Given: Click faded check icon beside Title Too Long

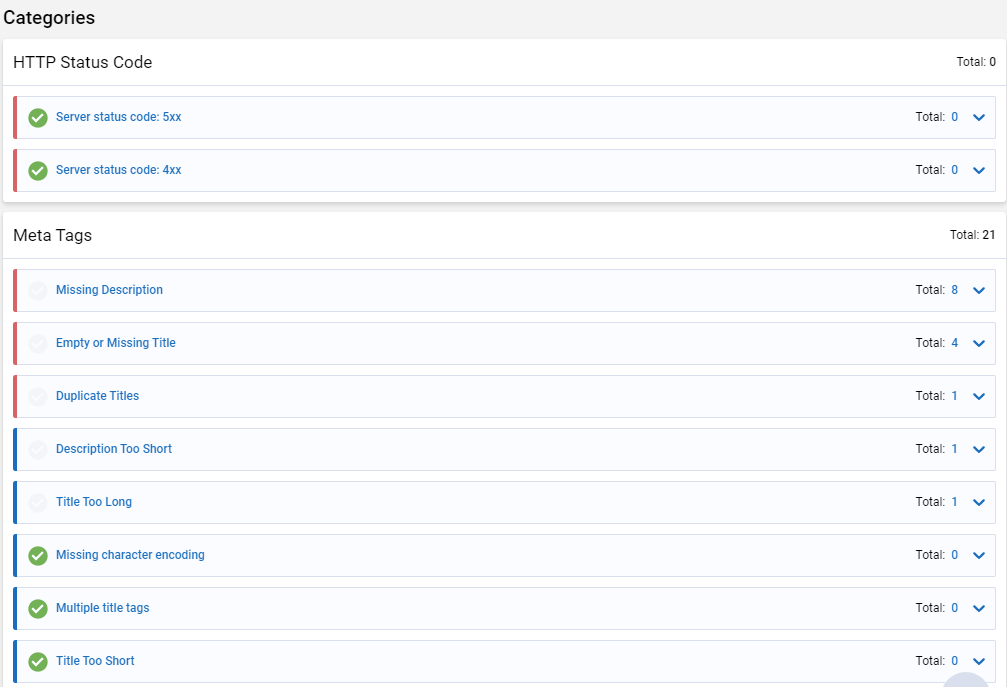Looking at the screenshot, I should point(38,503).
